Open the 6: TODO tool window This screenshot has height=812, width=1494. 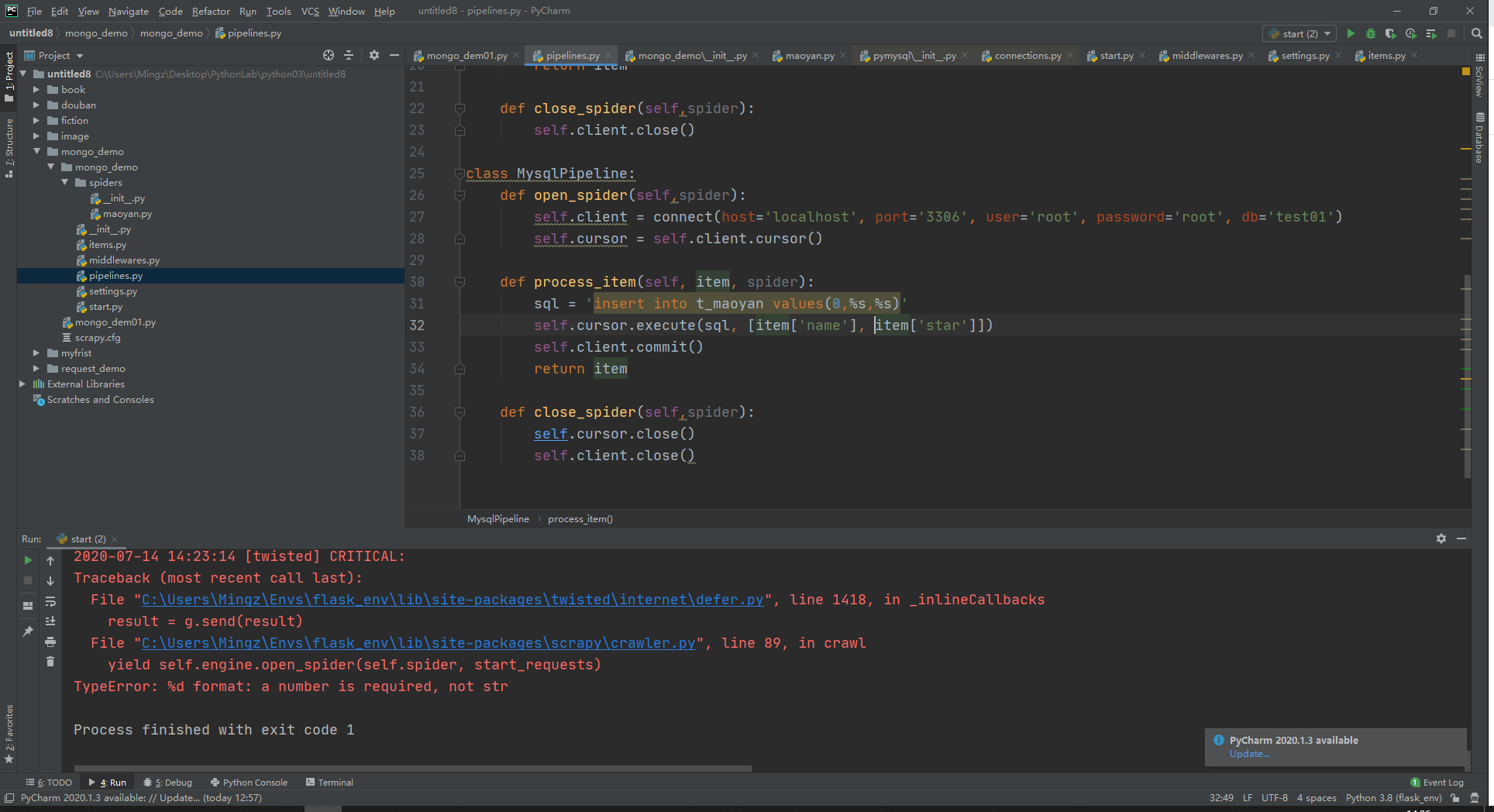[x=49, y=783]
